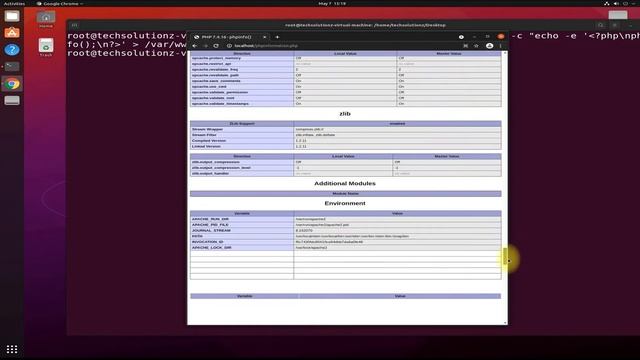
Task: Click the Chrome forward arrow button
Action: pyautogui.click(x=205, y=46)
